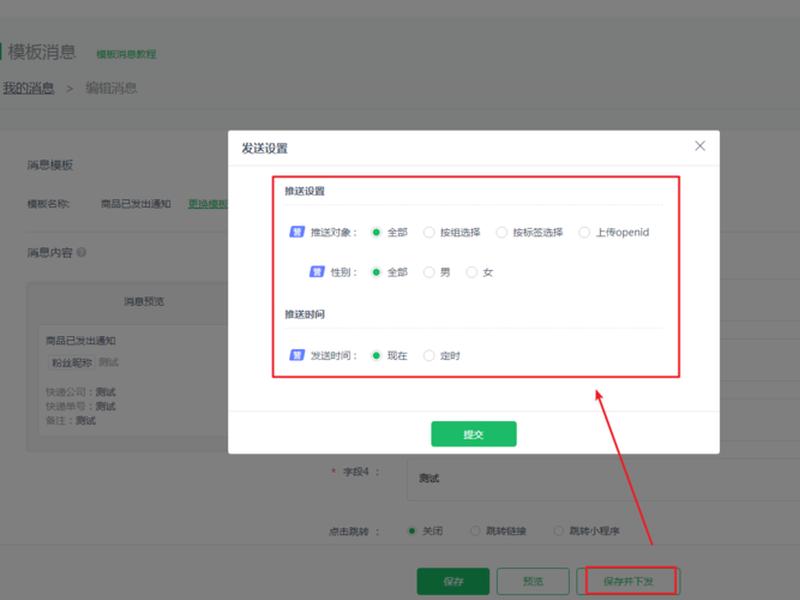Click the 编辑消息 breadcrumb text
The width and height of the screenshot is (800, 600).
[111, 88]
